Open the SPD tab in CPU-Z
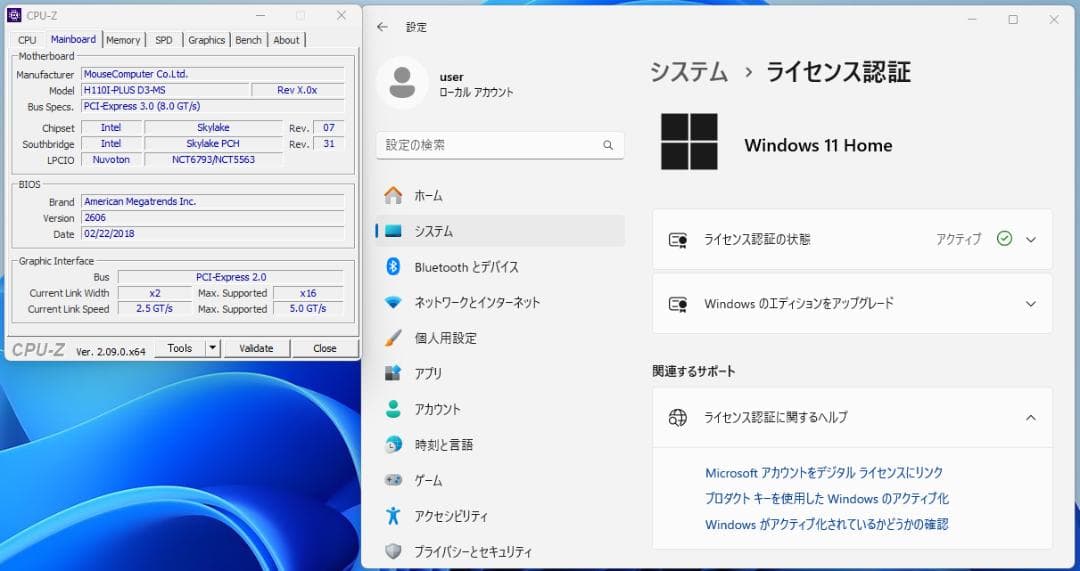The height and width of the screenshot is (571, 1080). tap(164, 40)
